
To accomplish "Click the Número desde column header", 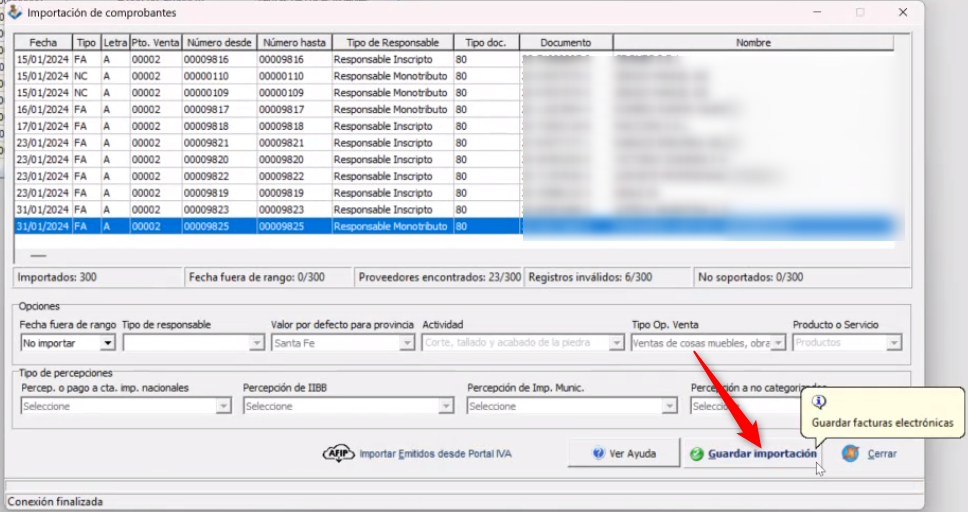I will pyautogui.click(x=217, y=43).
